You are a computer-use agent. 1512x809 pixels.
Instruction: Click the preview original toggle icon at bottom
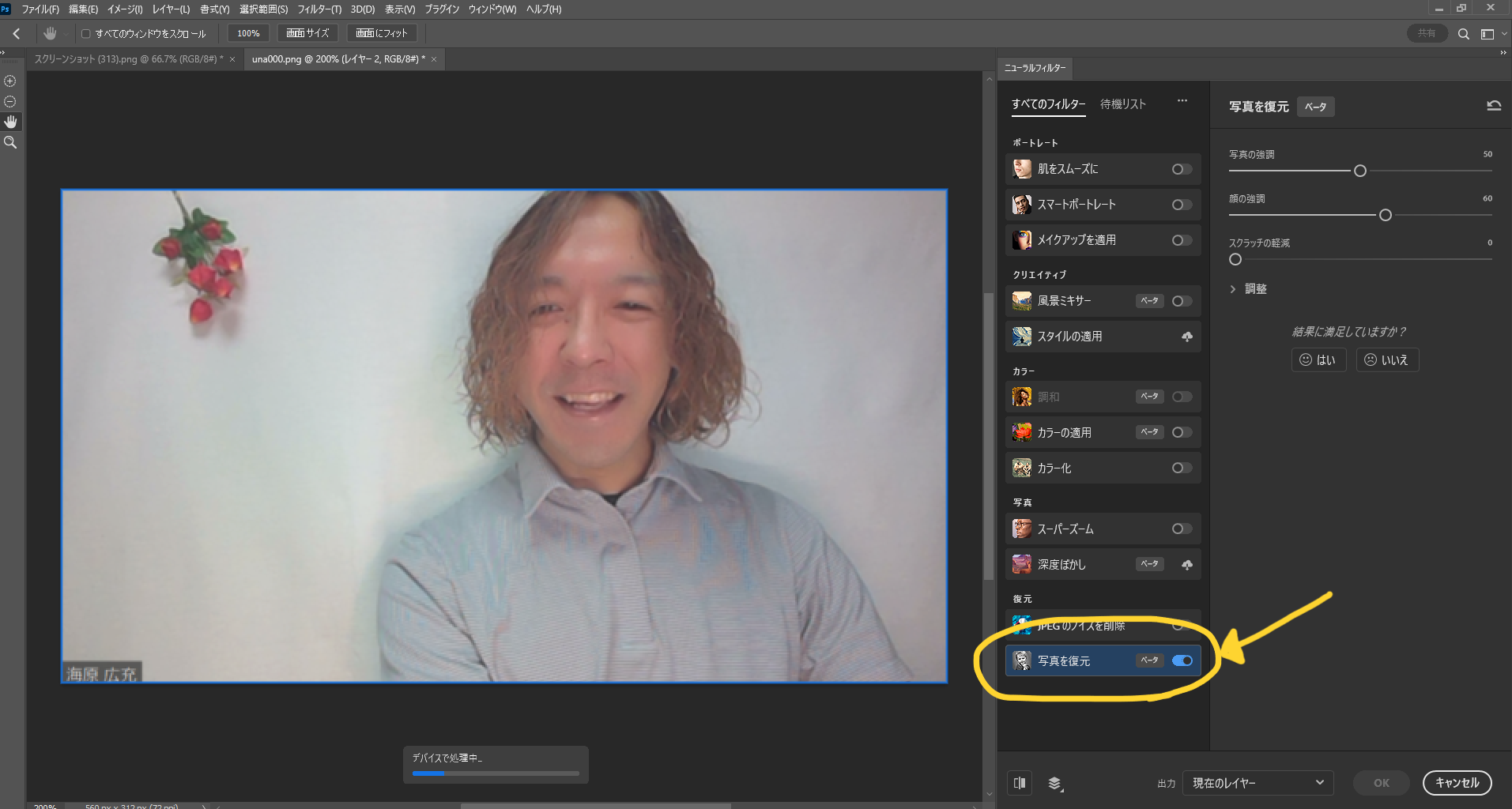coord(1020,783)
